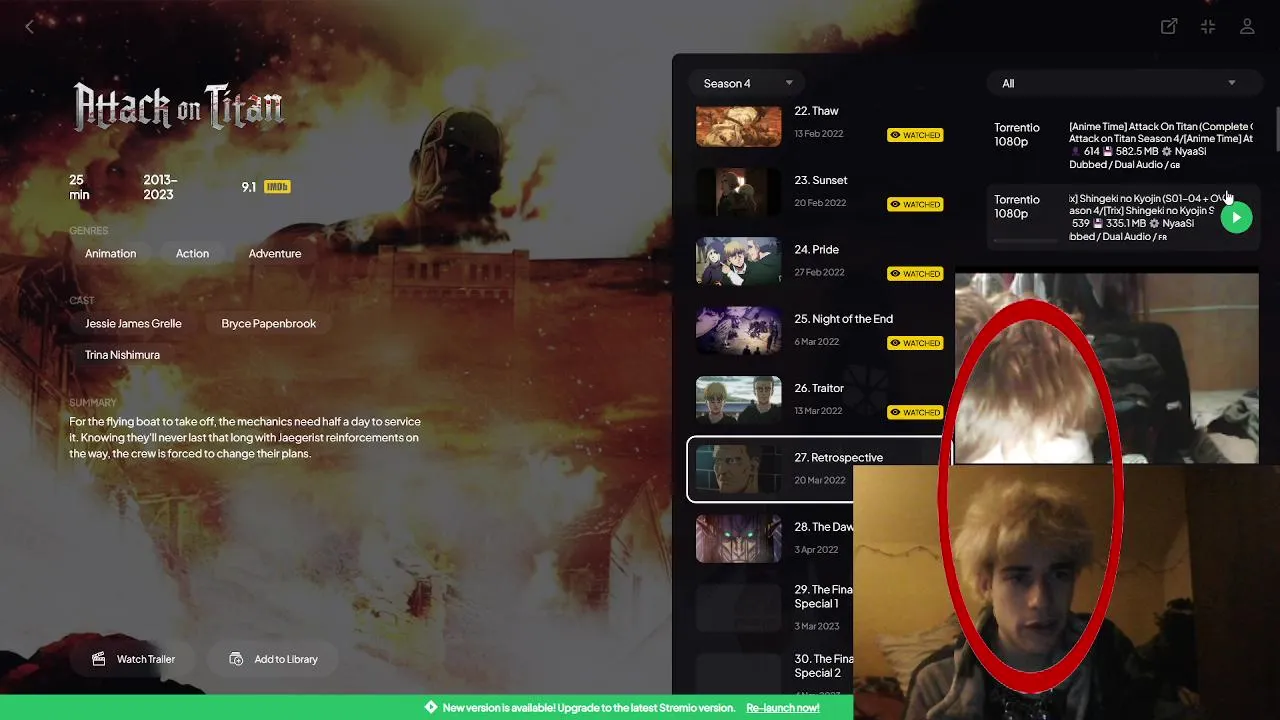Open cast member Trina Nishimura
This screenshot has width=1280, height=720.
[x=122, y=354]
